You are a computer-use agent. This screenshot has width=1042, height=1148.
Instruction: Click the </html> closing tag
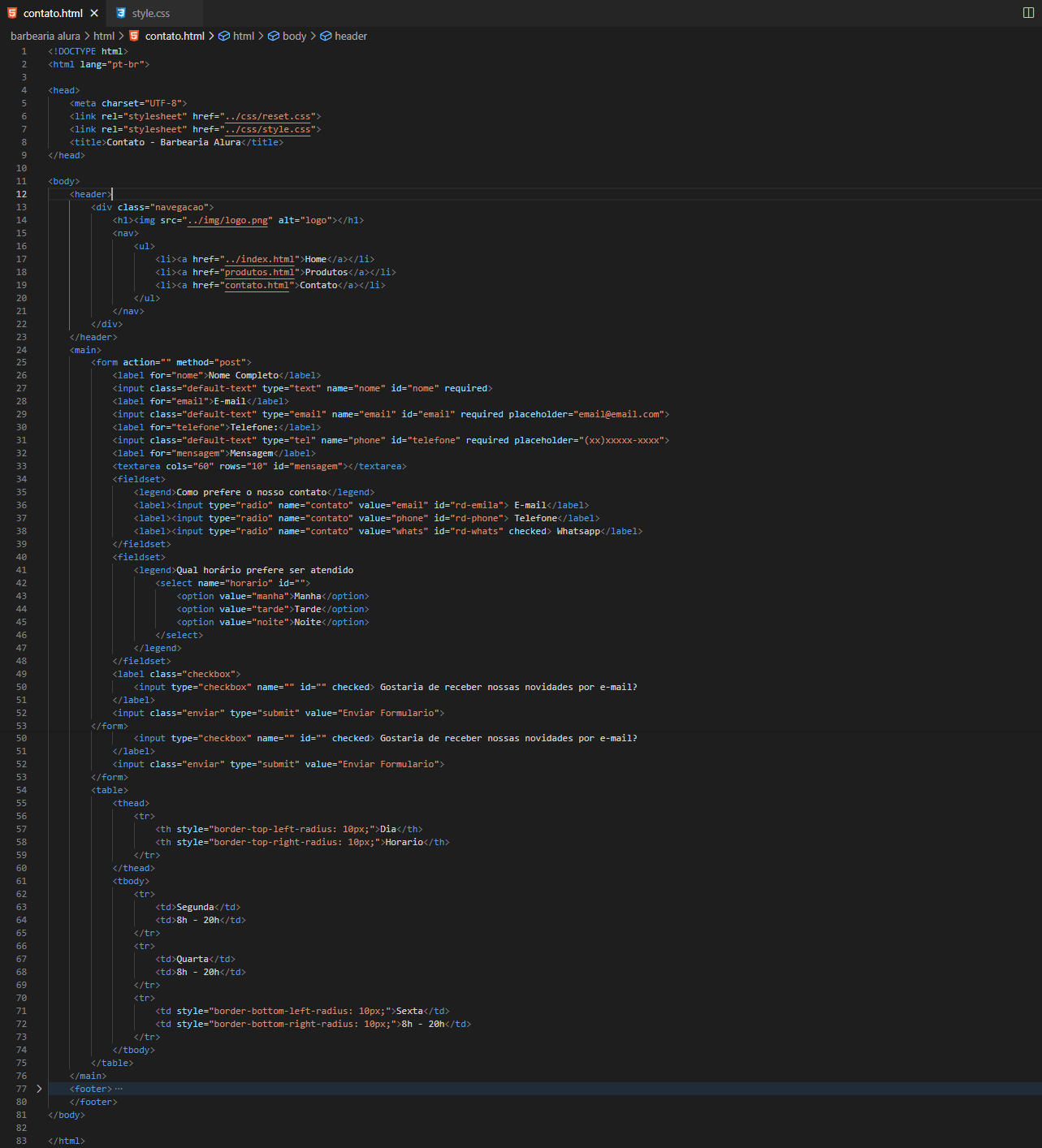point(67,1141)
